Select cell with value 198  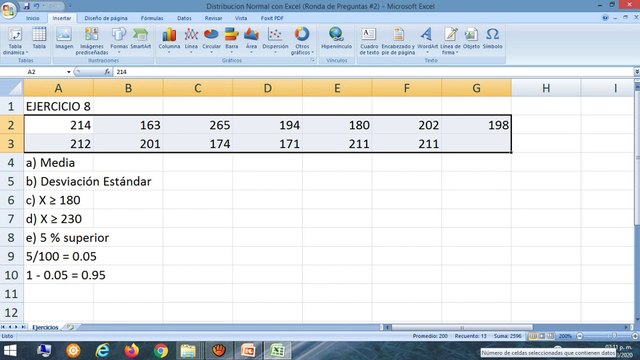pos(476,125)
